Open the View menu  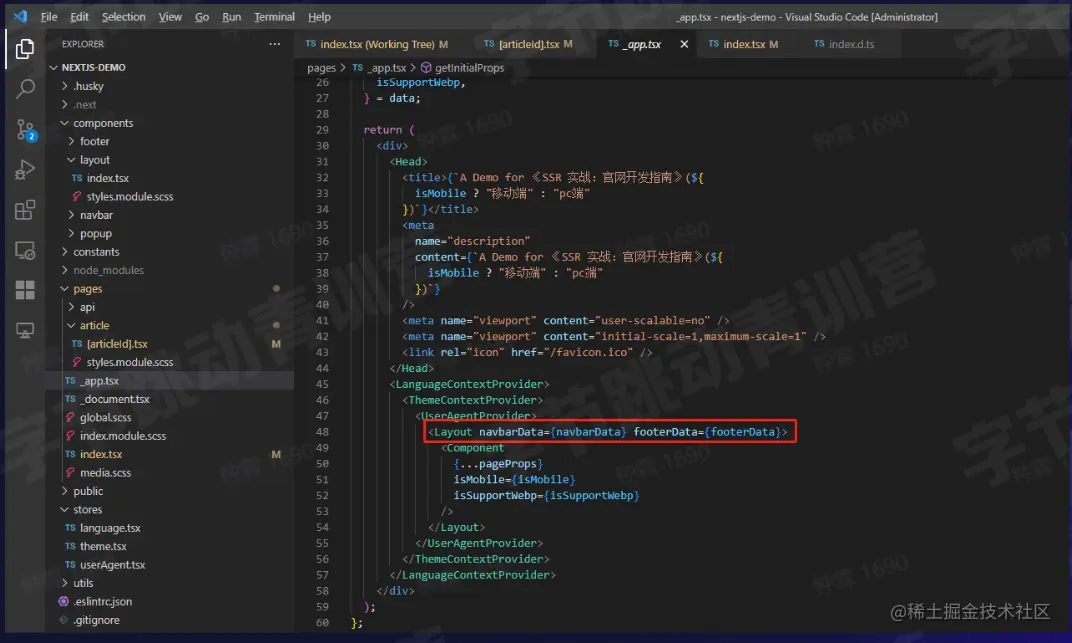coord(170,16)
